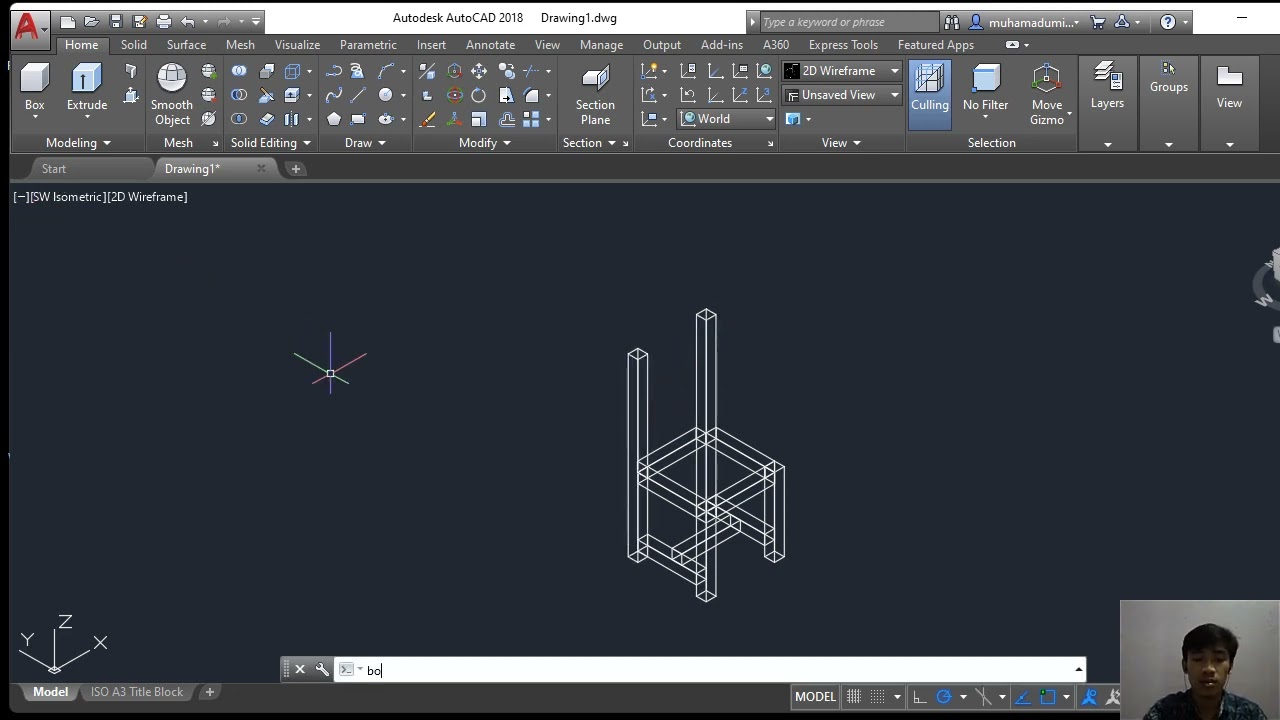Expand the Modeling panel
1280x720 pixels.
78,143
